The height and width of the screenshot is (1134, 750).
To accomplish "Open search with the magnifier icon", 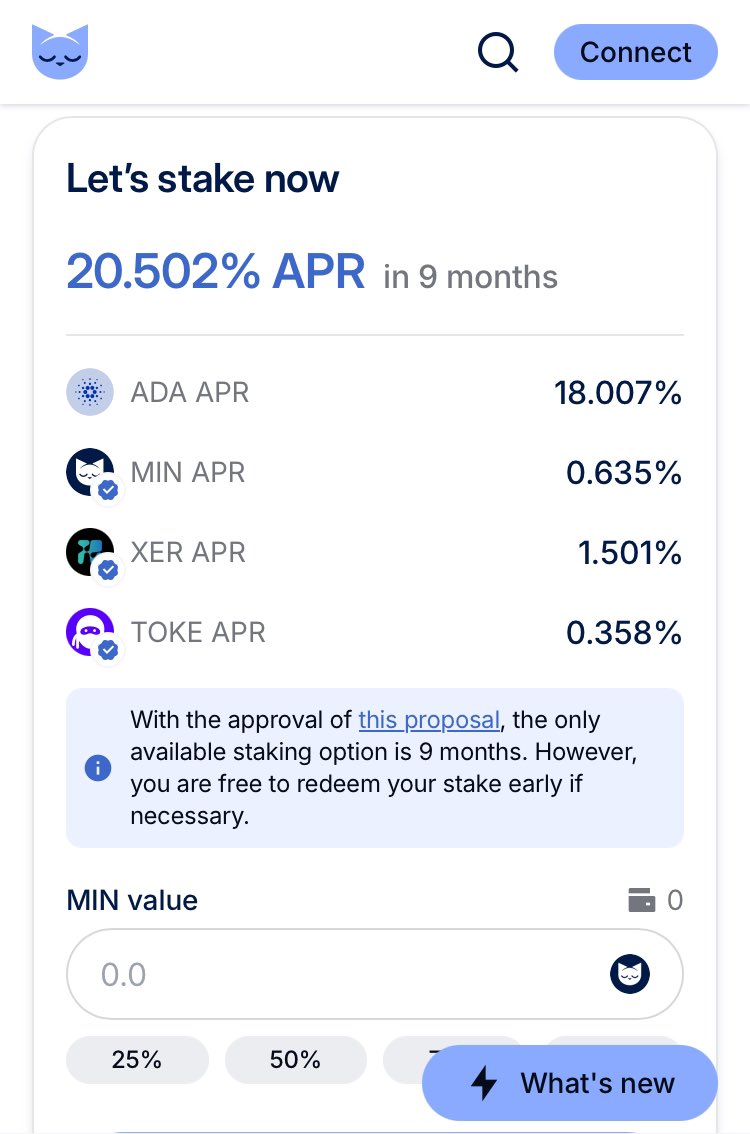I will 497,51.
